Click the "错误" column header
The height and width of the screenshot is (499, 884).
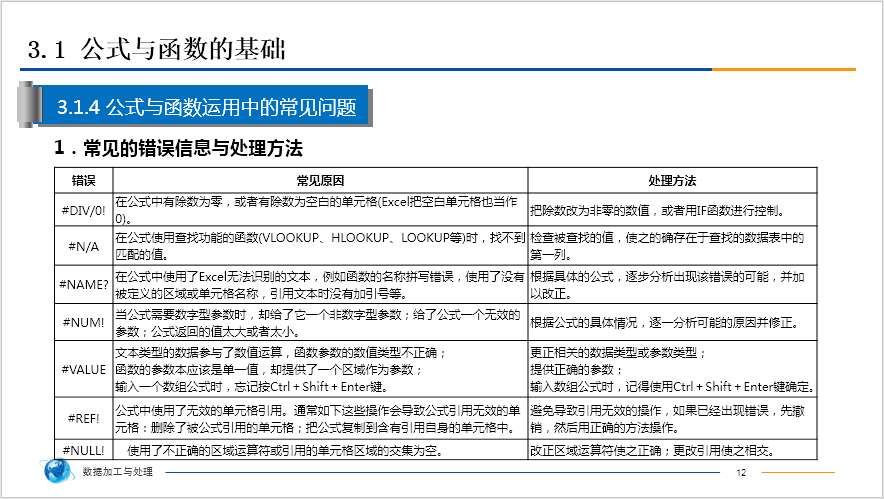83,180
